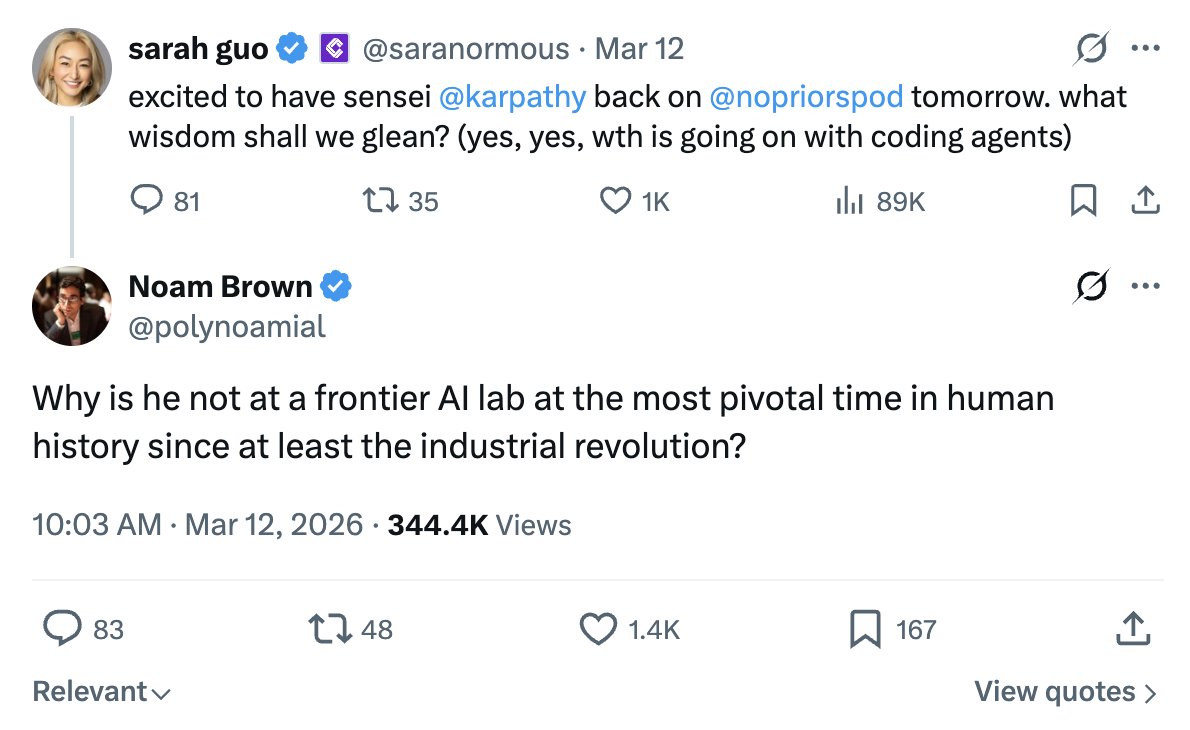
Task: Open more options for sarah guo's post
Action: (x=1144, y=48)
